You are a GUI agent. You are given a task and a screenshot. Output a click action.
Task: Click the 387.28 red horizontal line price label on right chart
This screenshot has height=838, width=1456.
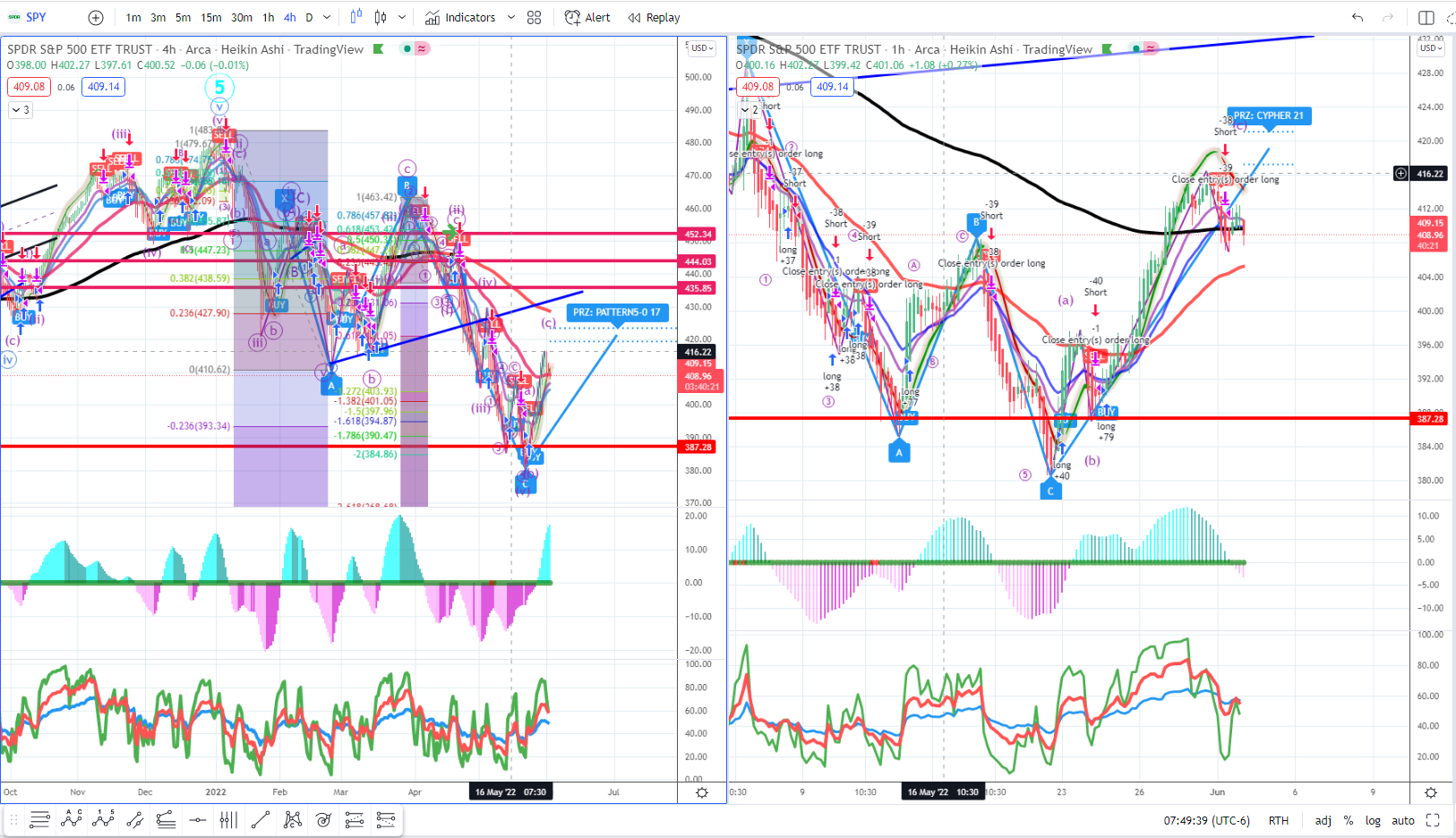click(x=1430, y=419)
